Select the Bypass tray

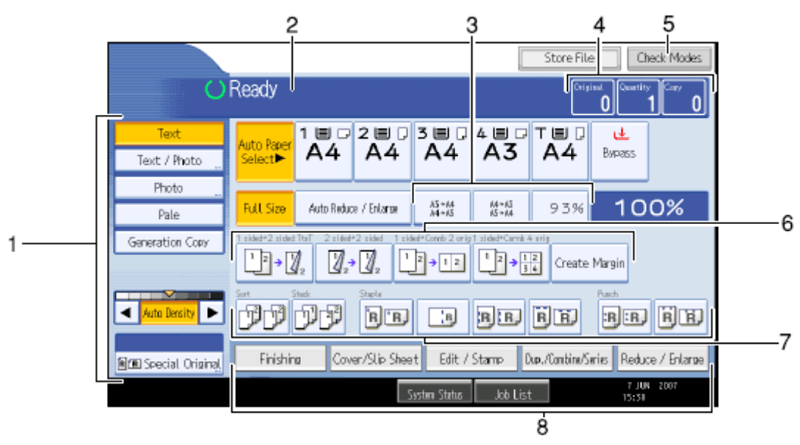tap(619, 151)
